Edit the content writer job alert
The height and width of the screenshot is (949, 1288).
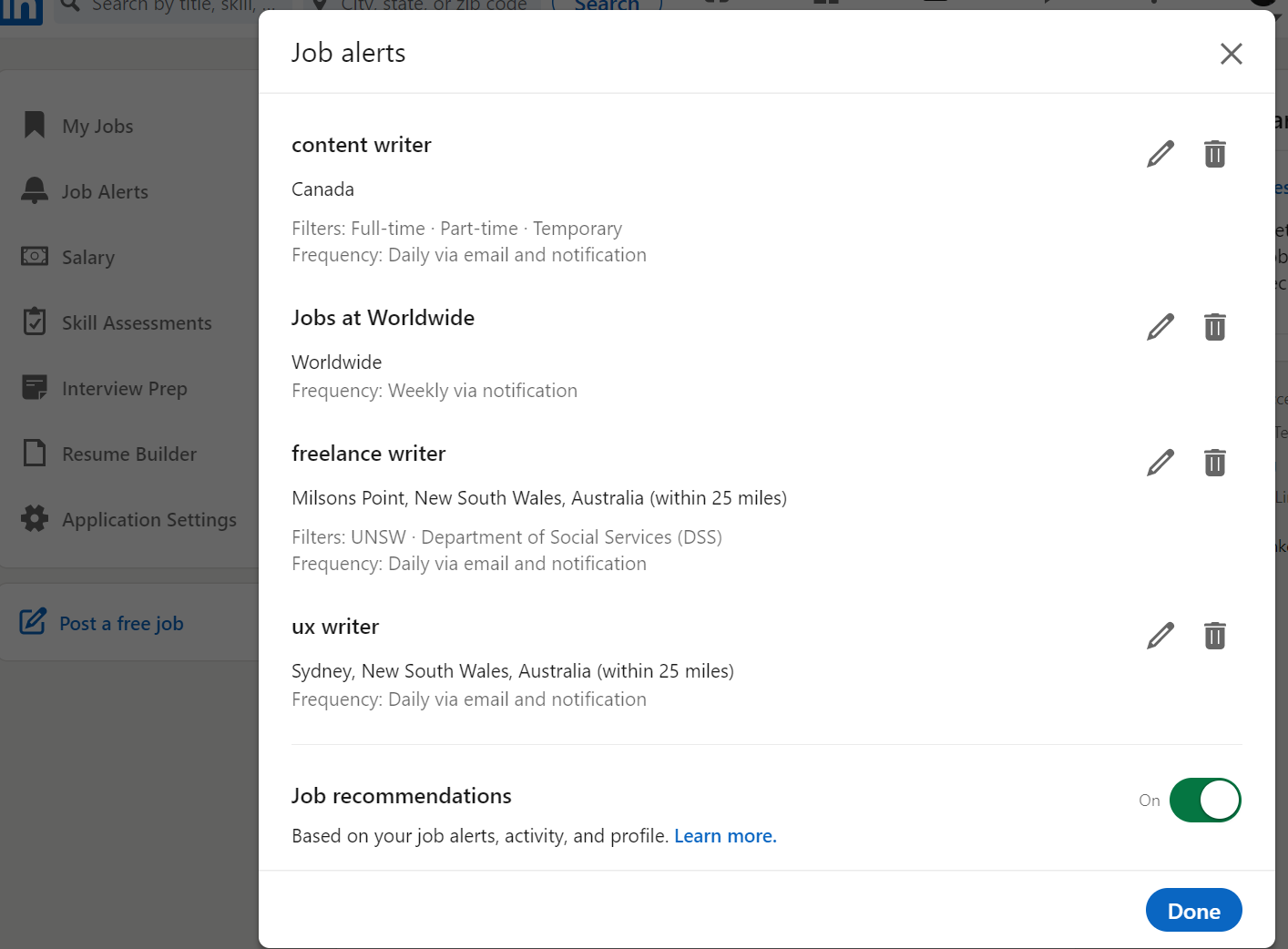pos(1160,154)
